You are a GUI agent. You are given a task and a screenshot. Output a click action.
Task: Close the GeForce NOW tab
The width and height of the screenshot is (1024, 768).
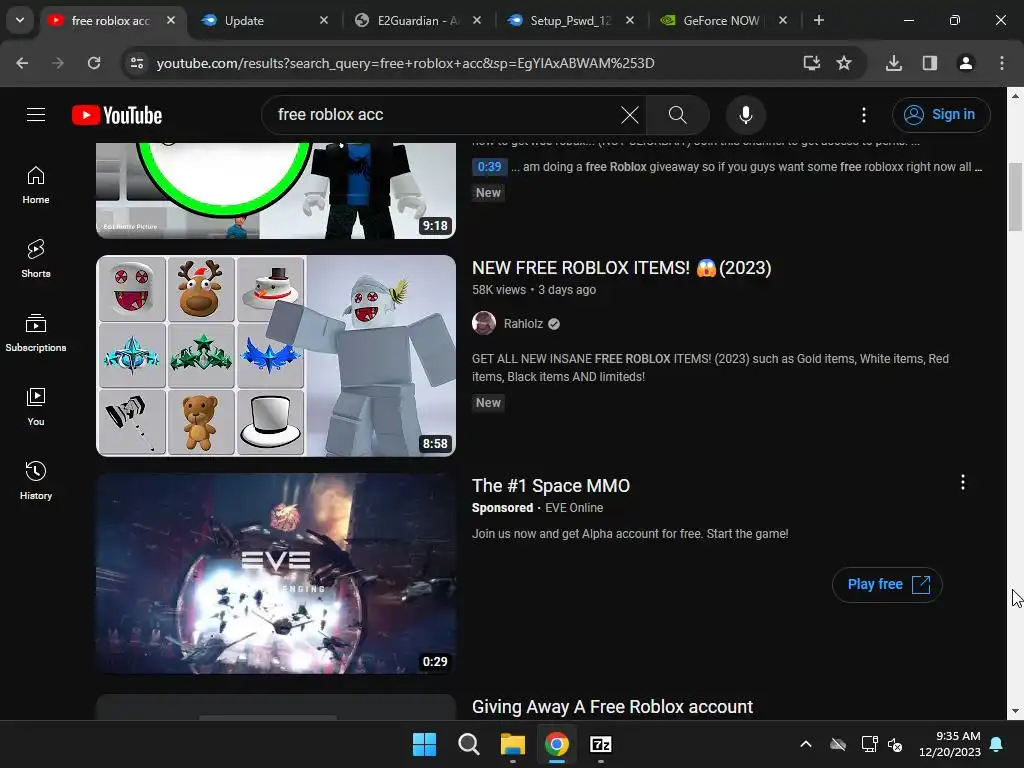coord(783,21)
